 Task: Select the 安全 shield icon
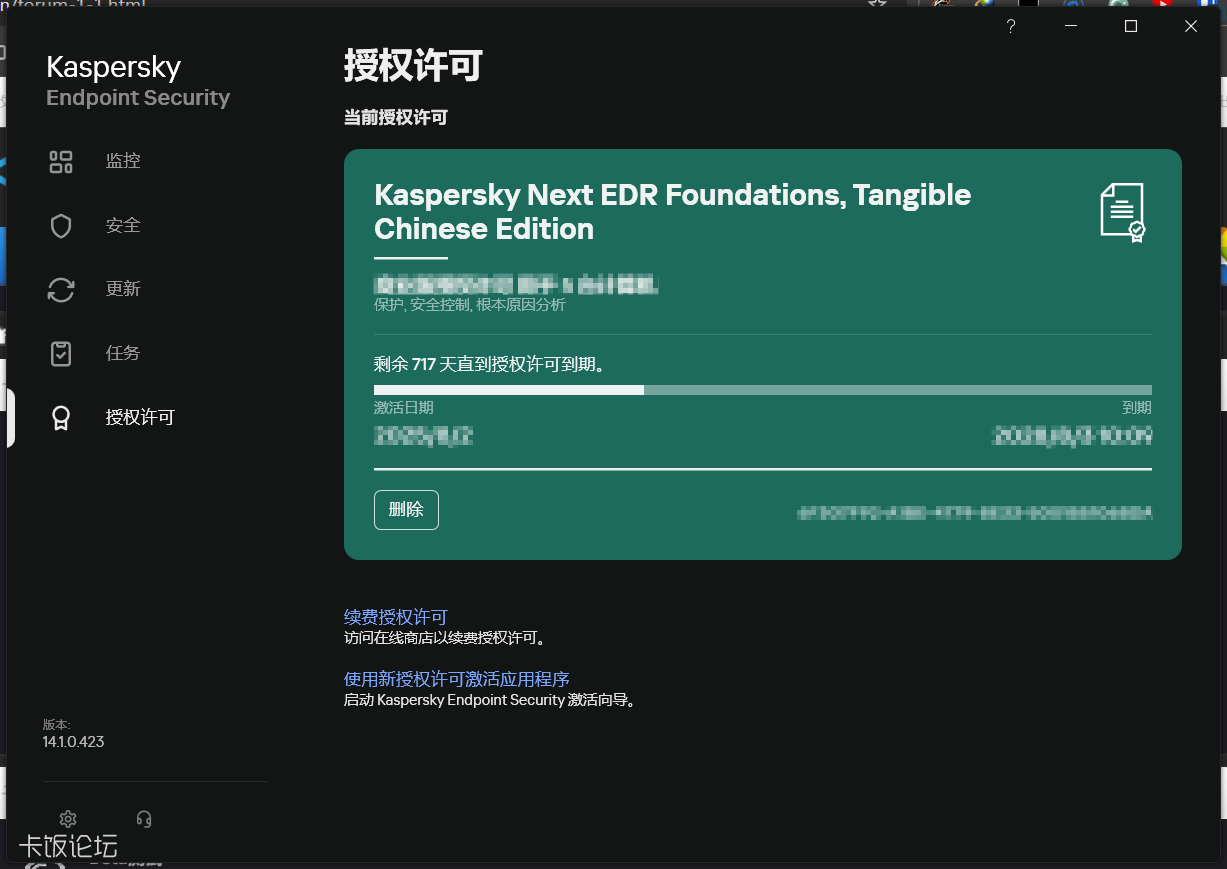click(61, 226)
